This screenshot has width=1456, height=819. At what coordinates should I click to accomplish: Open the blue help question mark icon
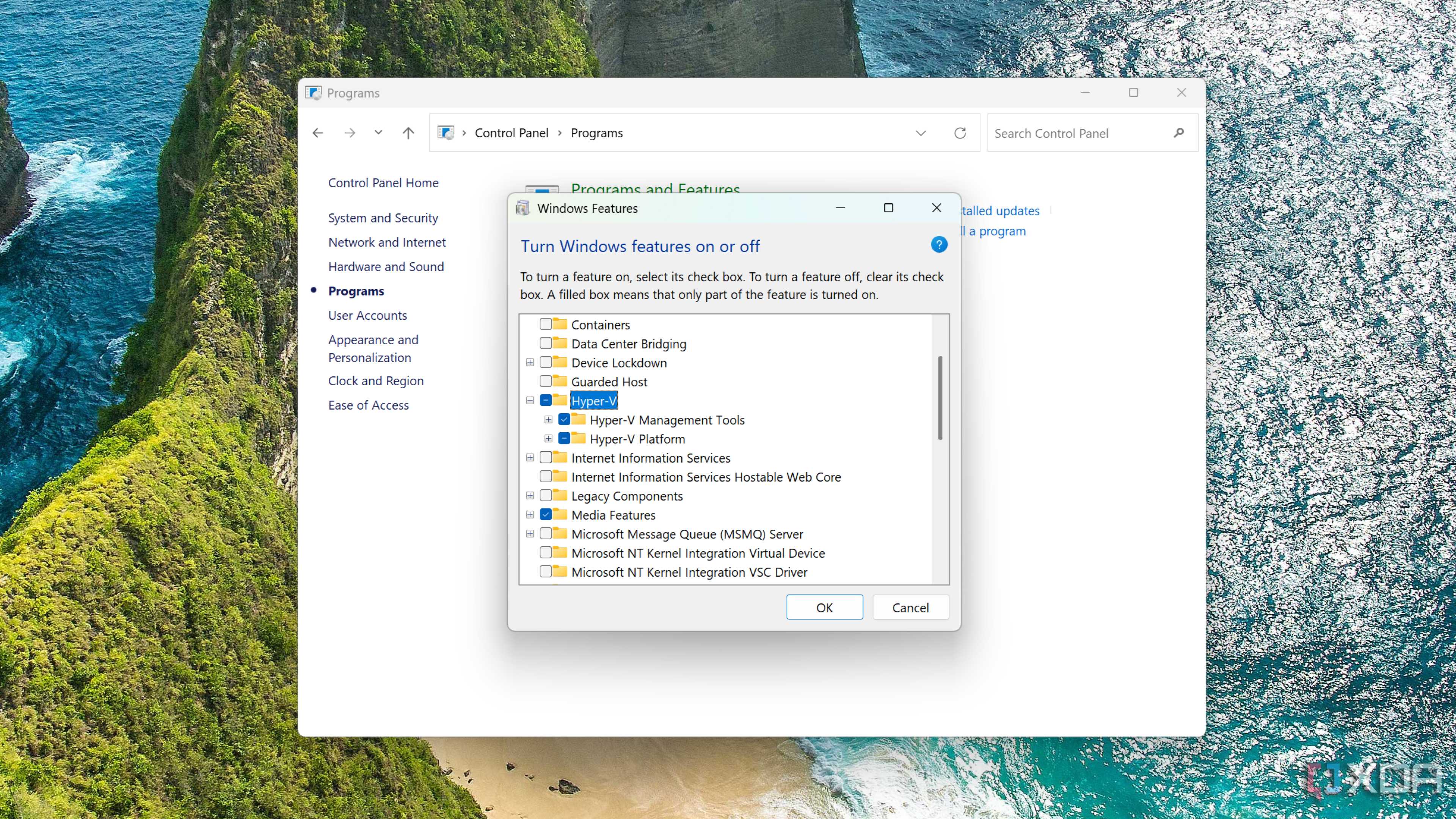939,245
